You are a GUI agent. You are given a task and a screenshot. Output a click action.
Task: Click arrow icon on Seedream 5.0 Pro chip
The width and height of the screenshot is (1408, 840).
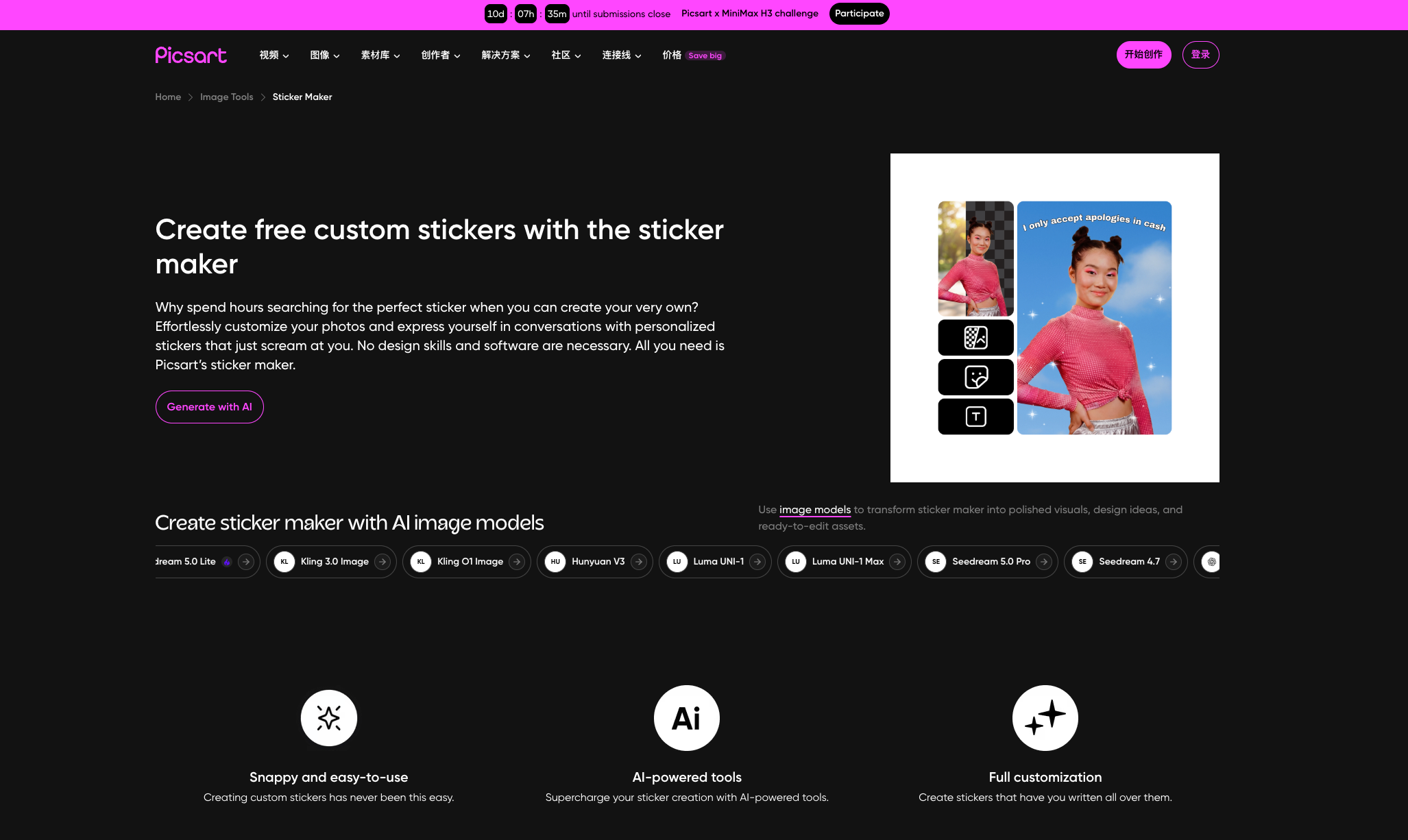(1044, 562)
